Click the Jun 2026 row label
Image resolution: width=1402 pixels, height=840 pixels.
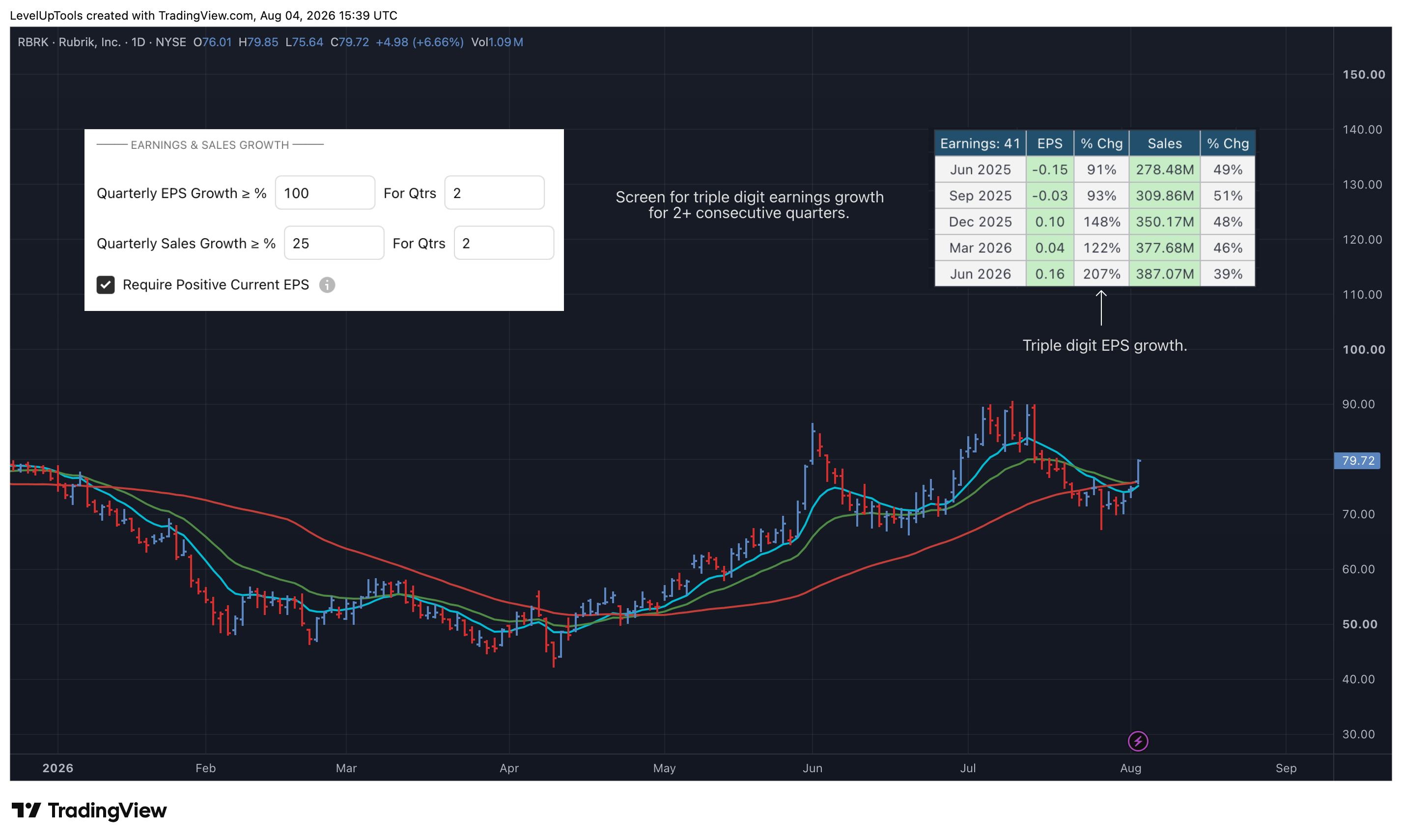point(980,274)
